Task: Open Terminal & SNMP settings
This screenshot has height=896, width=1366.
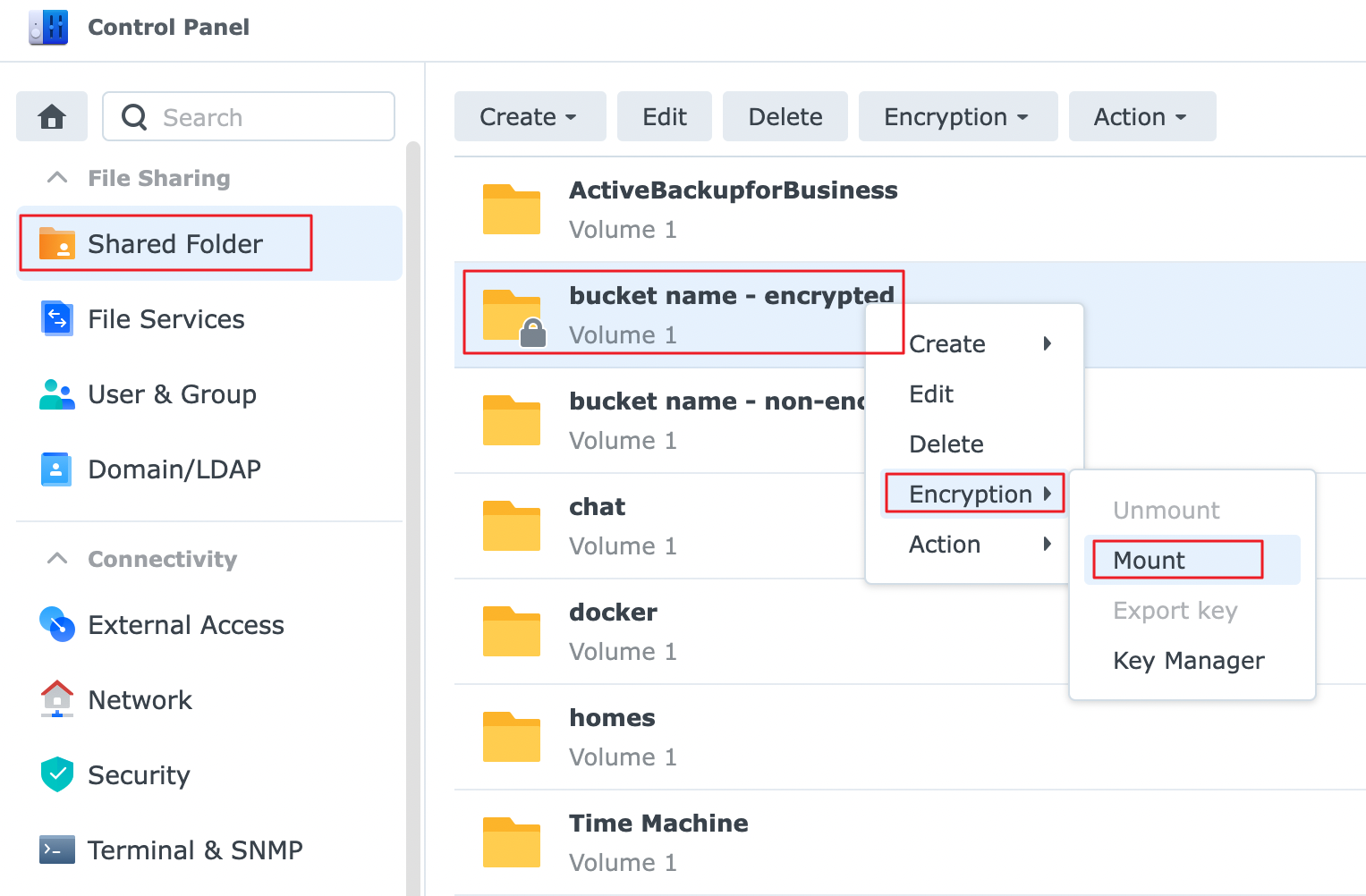Action: [x=194, y=850]
